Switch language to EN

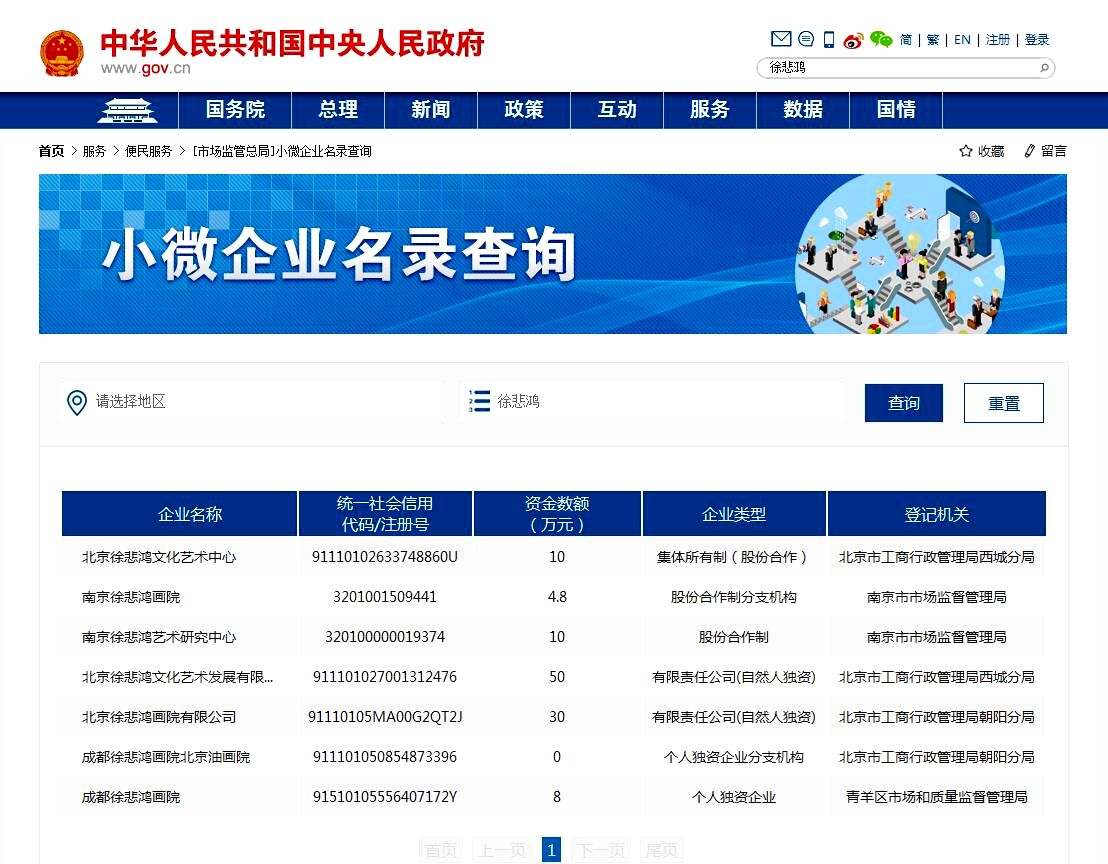(962, 40)
